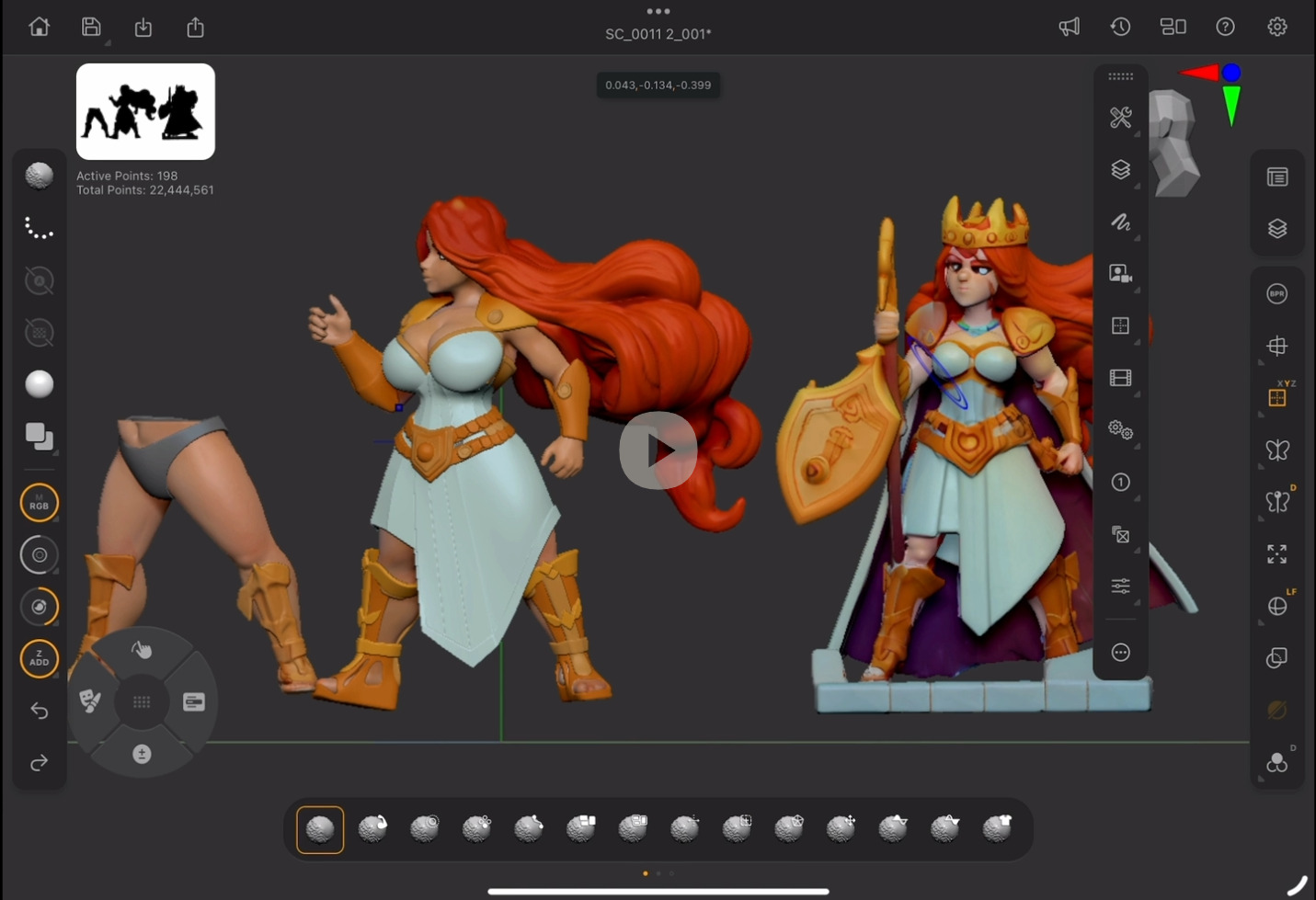Toggle the active XYZ gizmo mode
The height and width of the screenshot is (900, 1316).
coord(1277,397)
